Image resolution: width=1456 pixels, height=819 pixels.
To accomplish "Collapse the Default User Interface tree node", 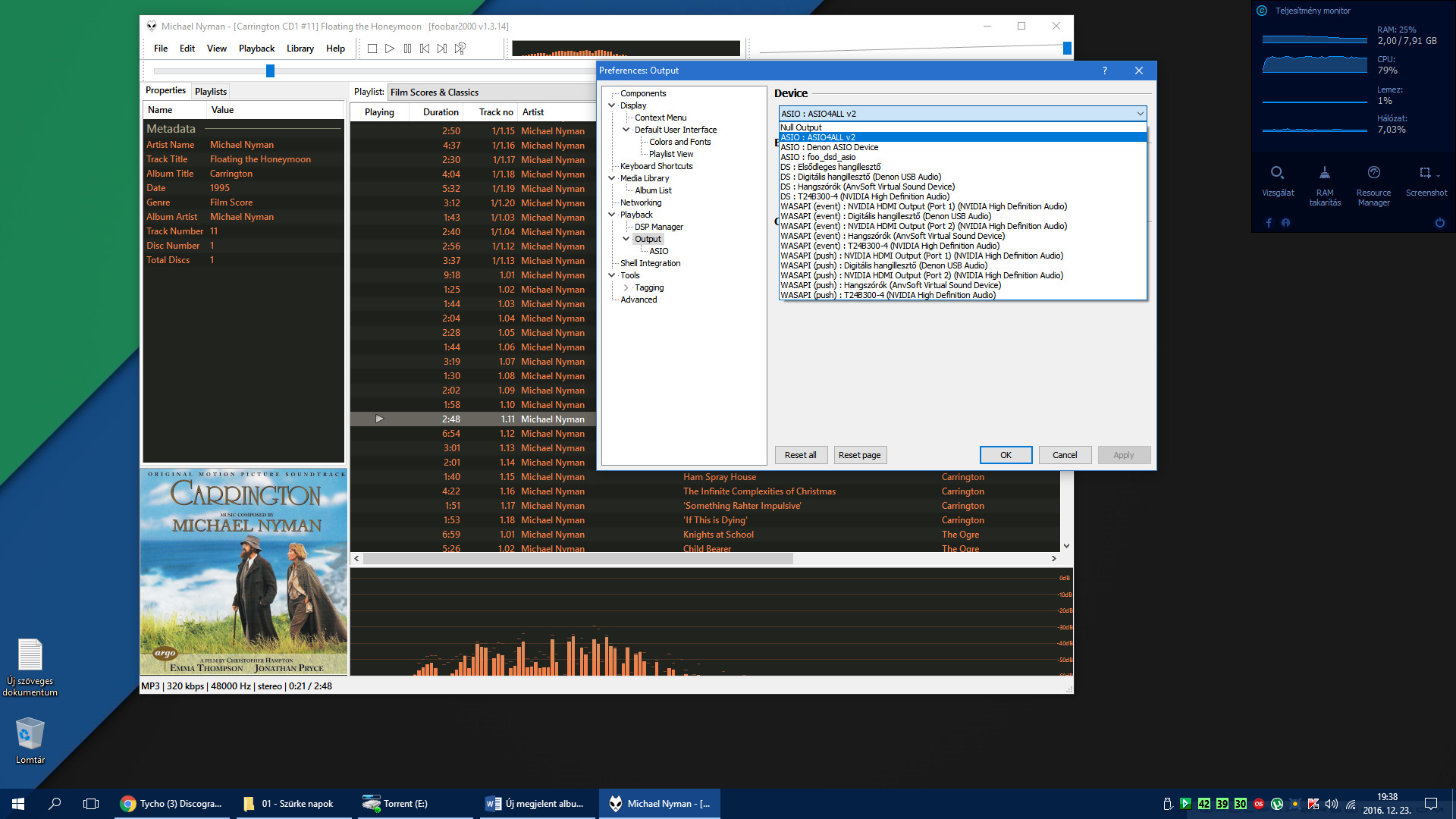I will [x=626, y=130].
